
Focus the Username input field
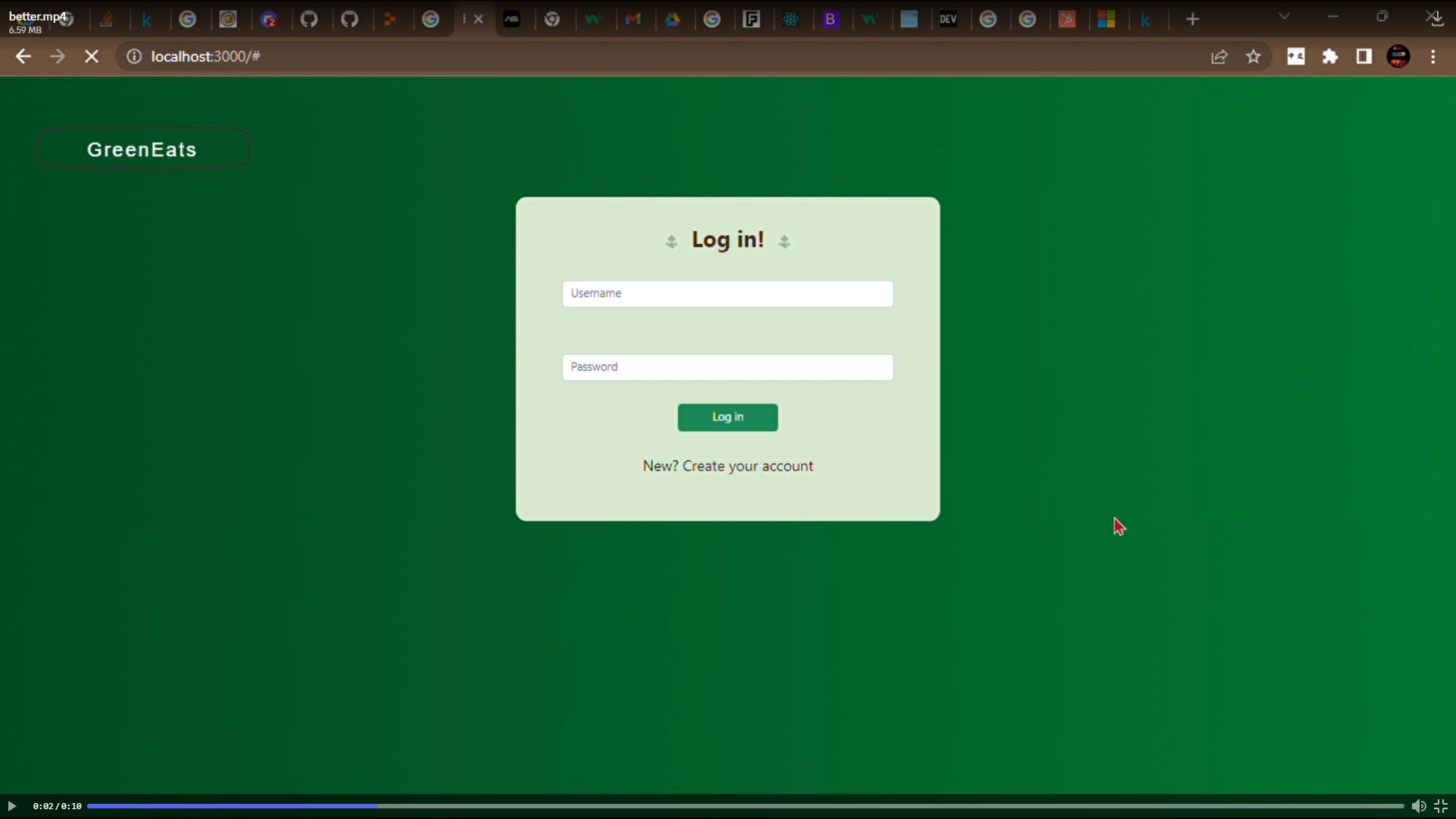coord(727,294)
